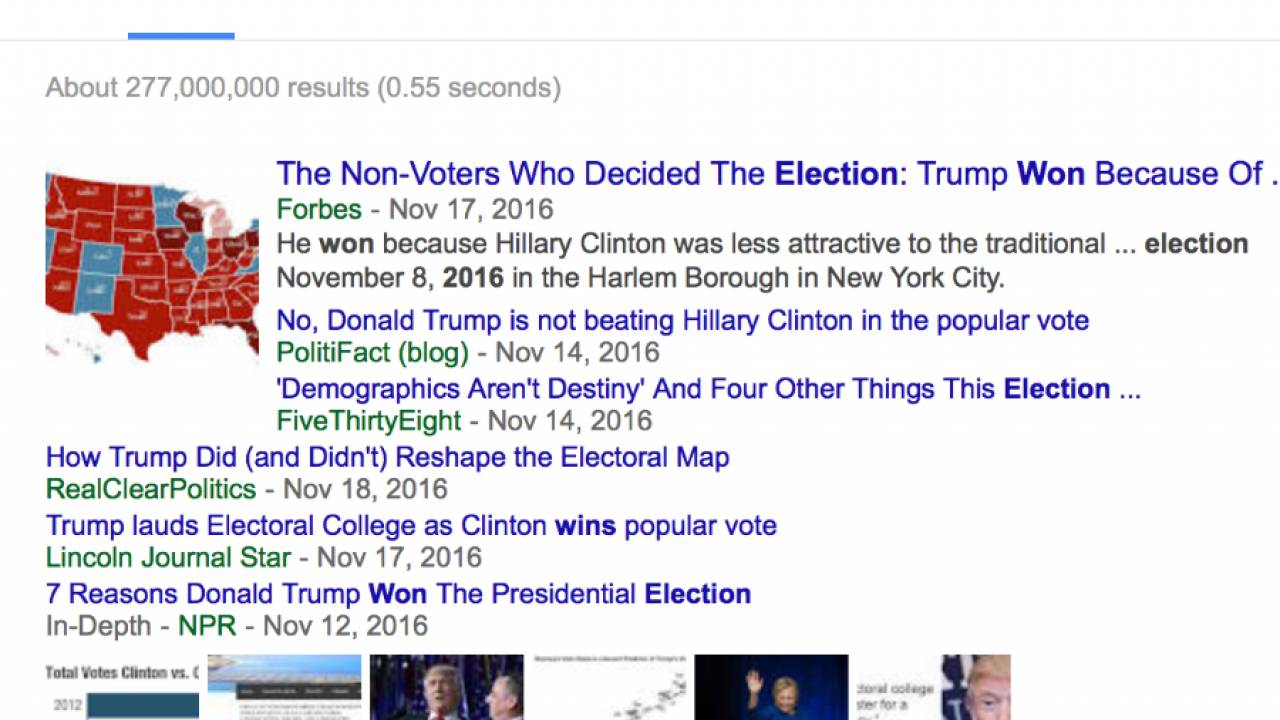Click the active blue-underlined search tab
Image resolution: width=1280 pixels, height=720 pixels.
[x=181, y=22]
